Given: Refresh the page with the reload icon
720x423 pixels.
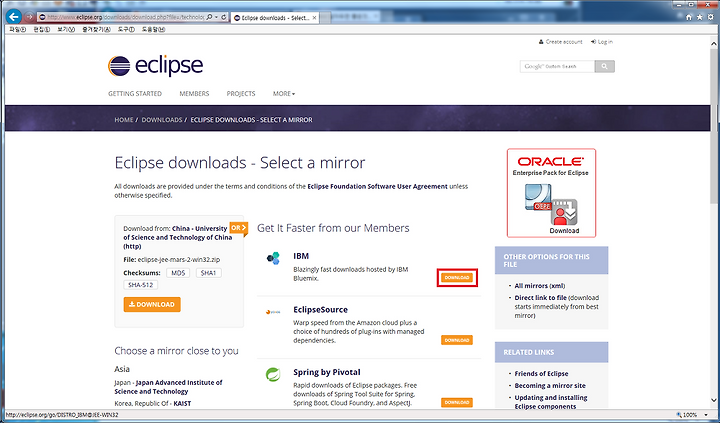Looking at the screenshot, I should coord(224,17).
